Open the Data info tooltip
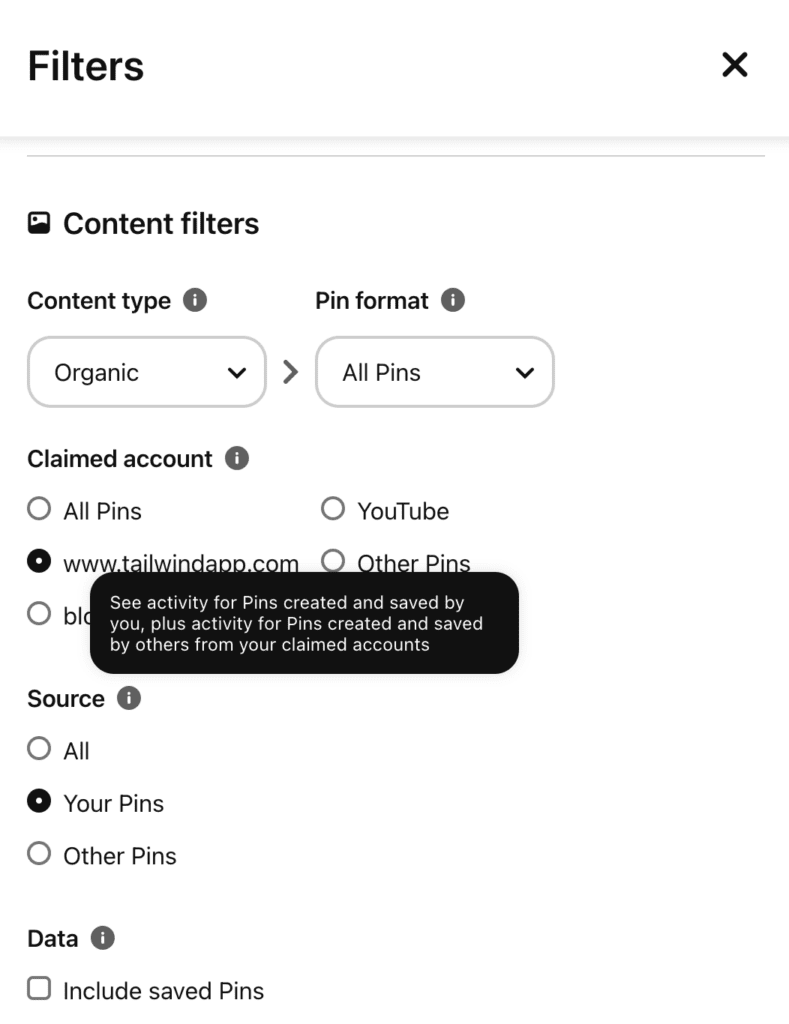This screenshot has width=789, height=1024. pos(104,938)
